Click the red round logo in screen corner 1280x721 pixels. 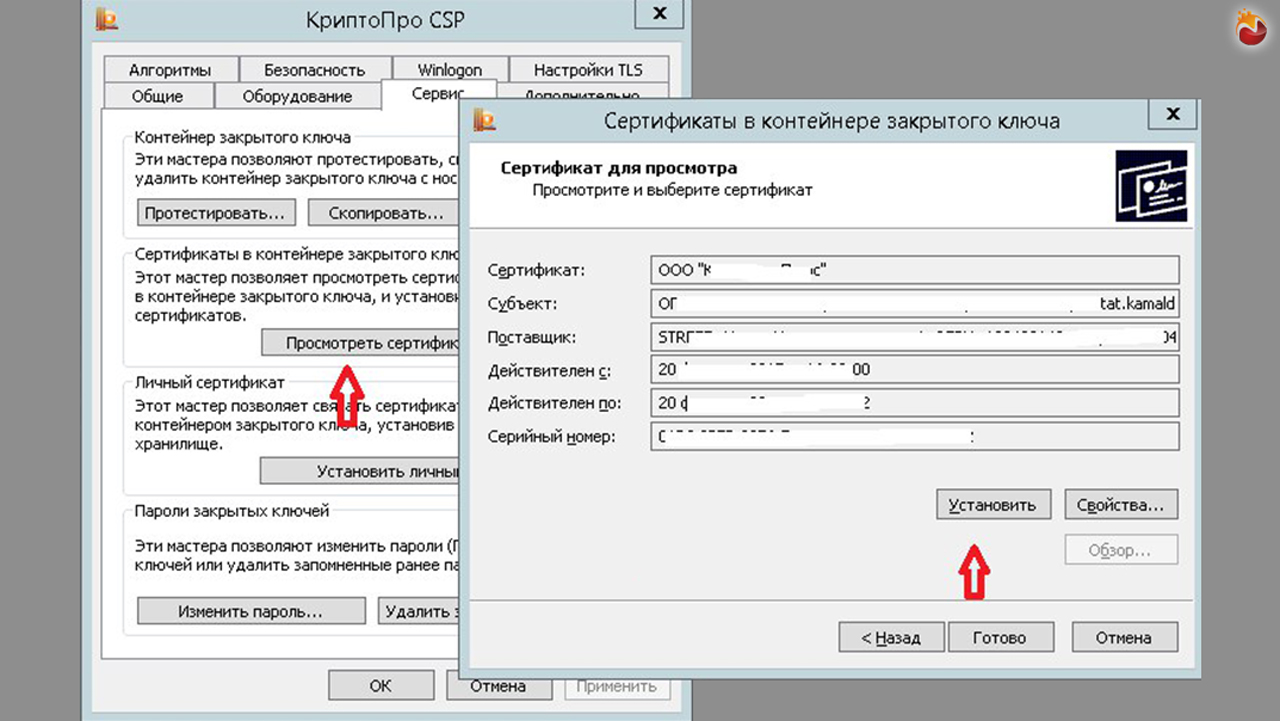click(x=1252, y=29)
